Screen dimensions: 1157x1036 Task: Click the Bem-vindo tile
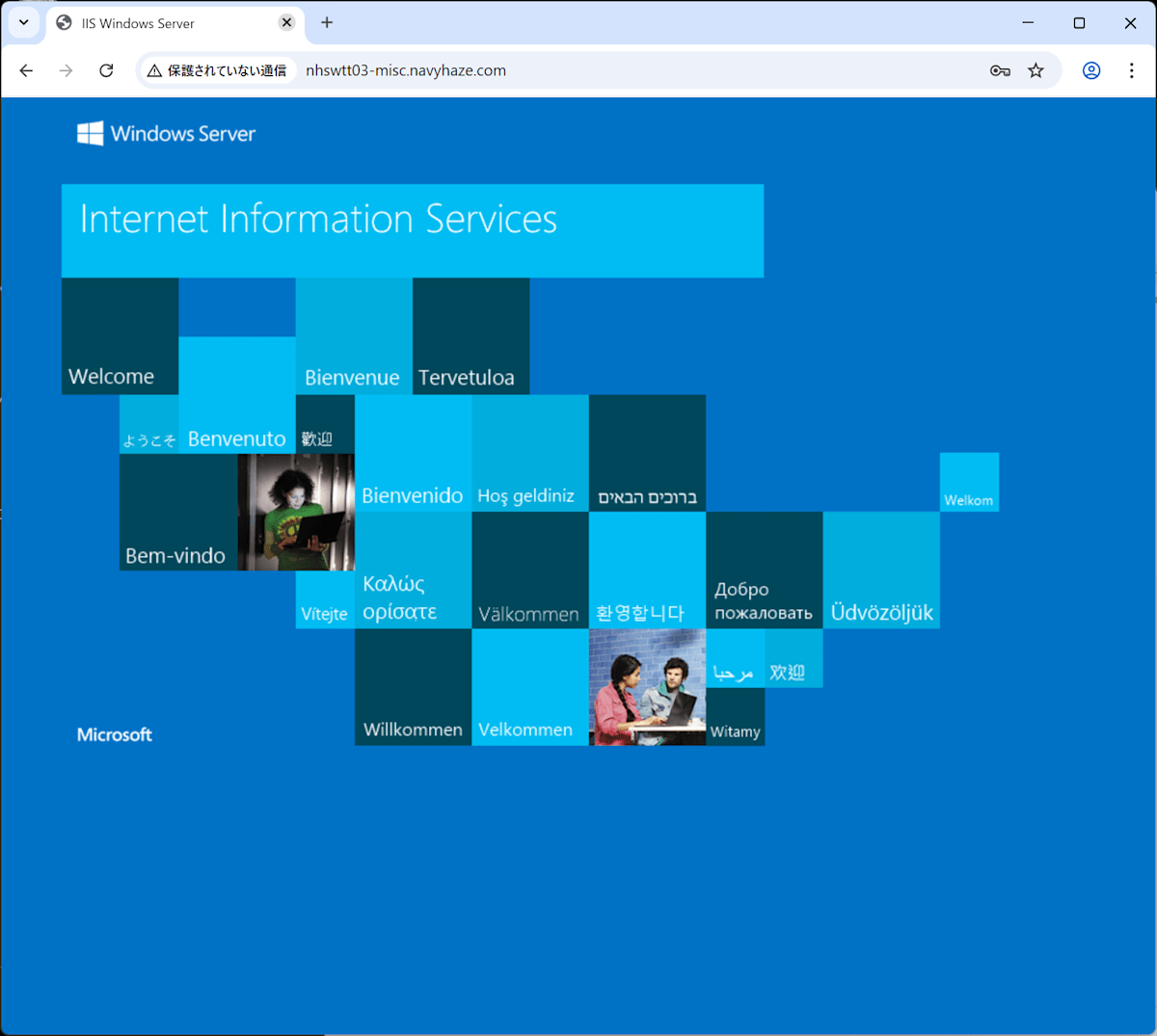[x=178, y=512]
